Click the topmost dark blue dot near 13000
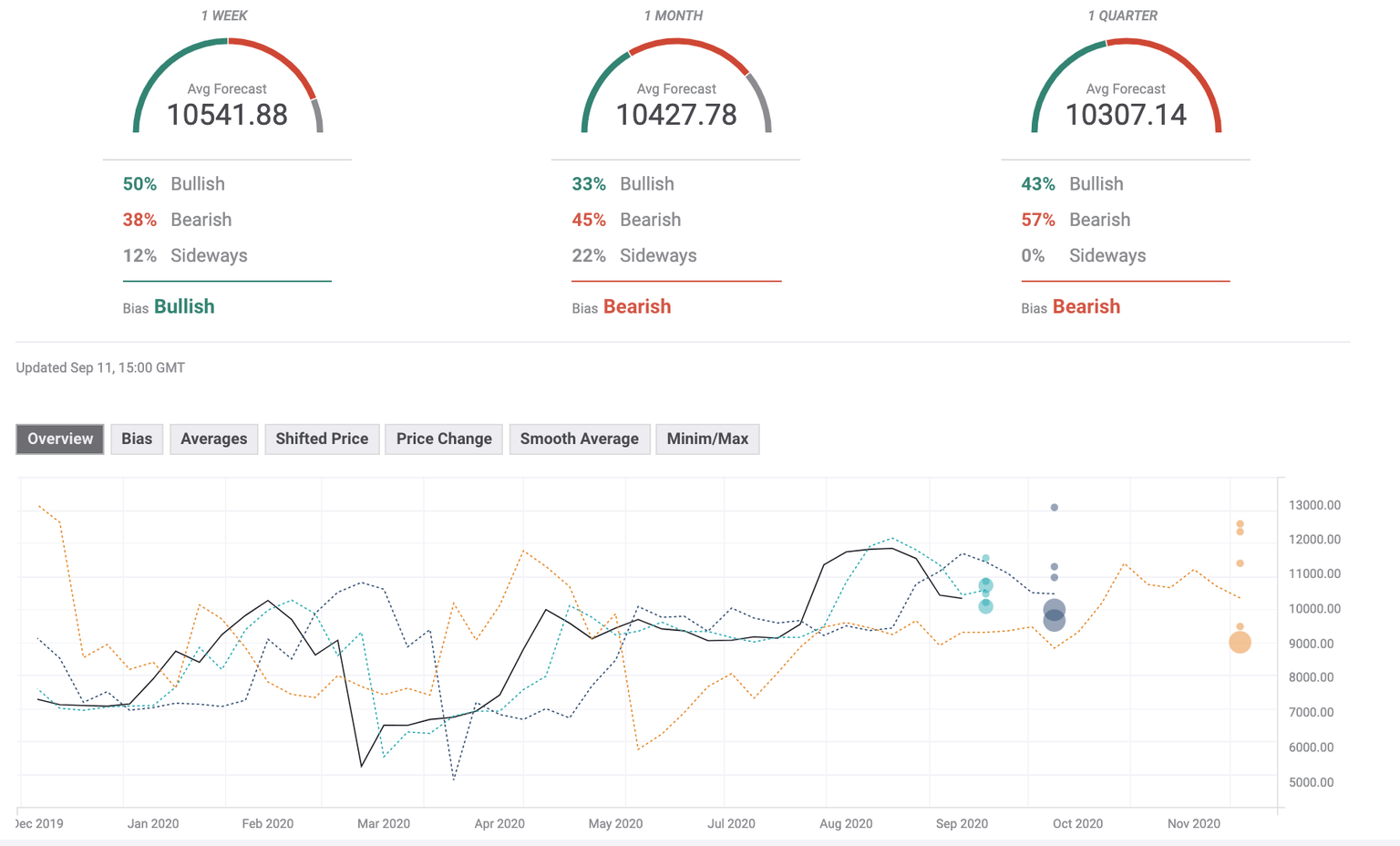The image size is (1400, 846). point(1055,507)
